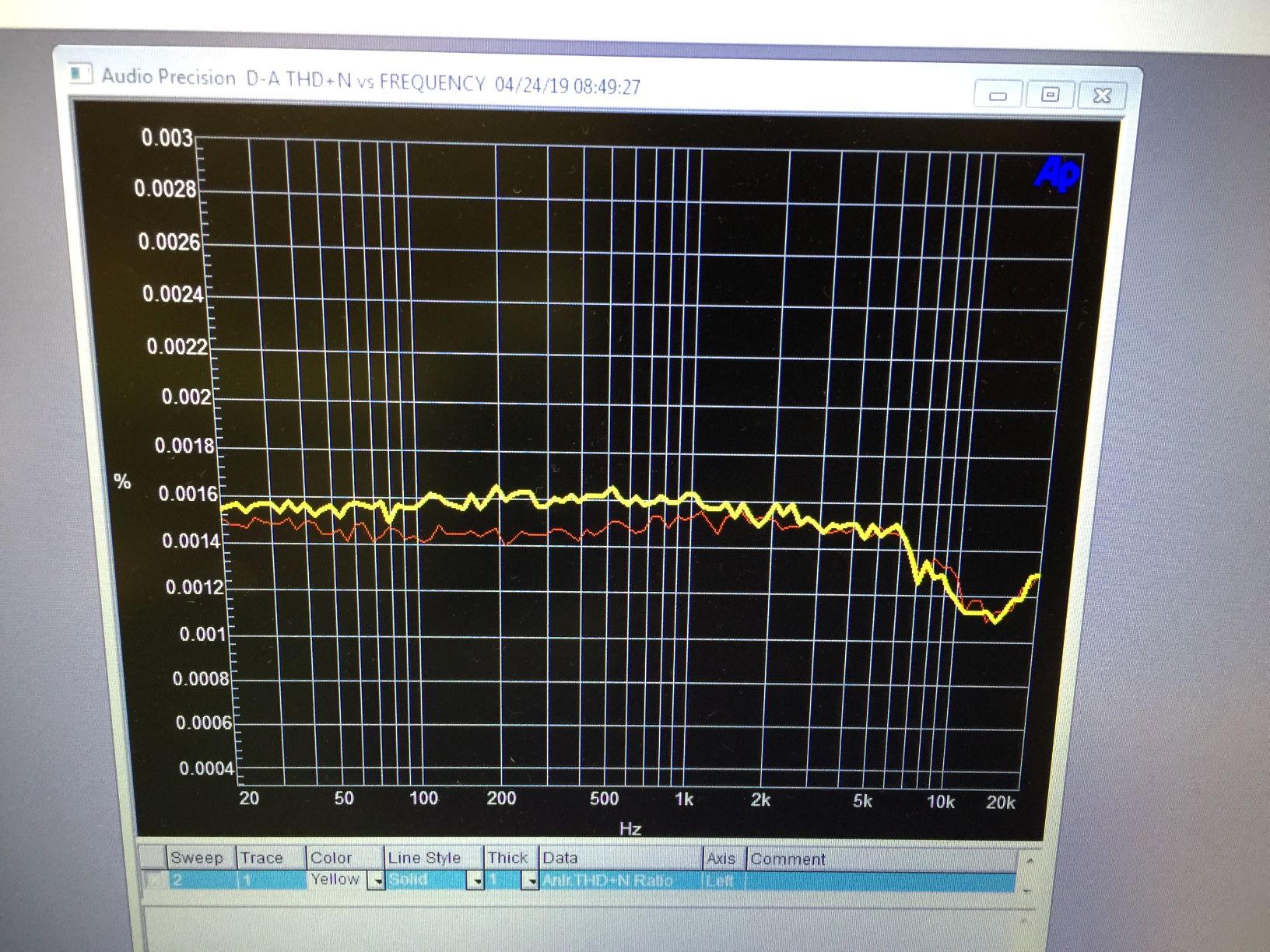Toggle the sweep 2 trace visibility checkbox
Viewport: 1270px width, 952px height.
pos(155,880)
